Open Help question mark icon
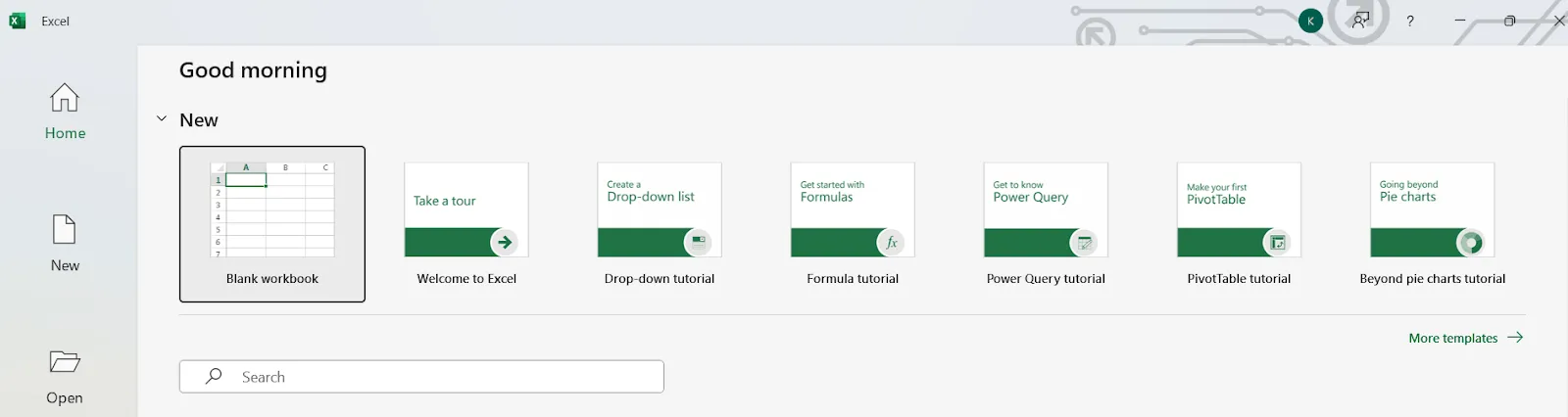Viewport: 1568px width, 417px height. tap(1410, 21)
